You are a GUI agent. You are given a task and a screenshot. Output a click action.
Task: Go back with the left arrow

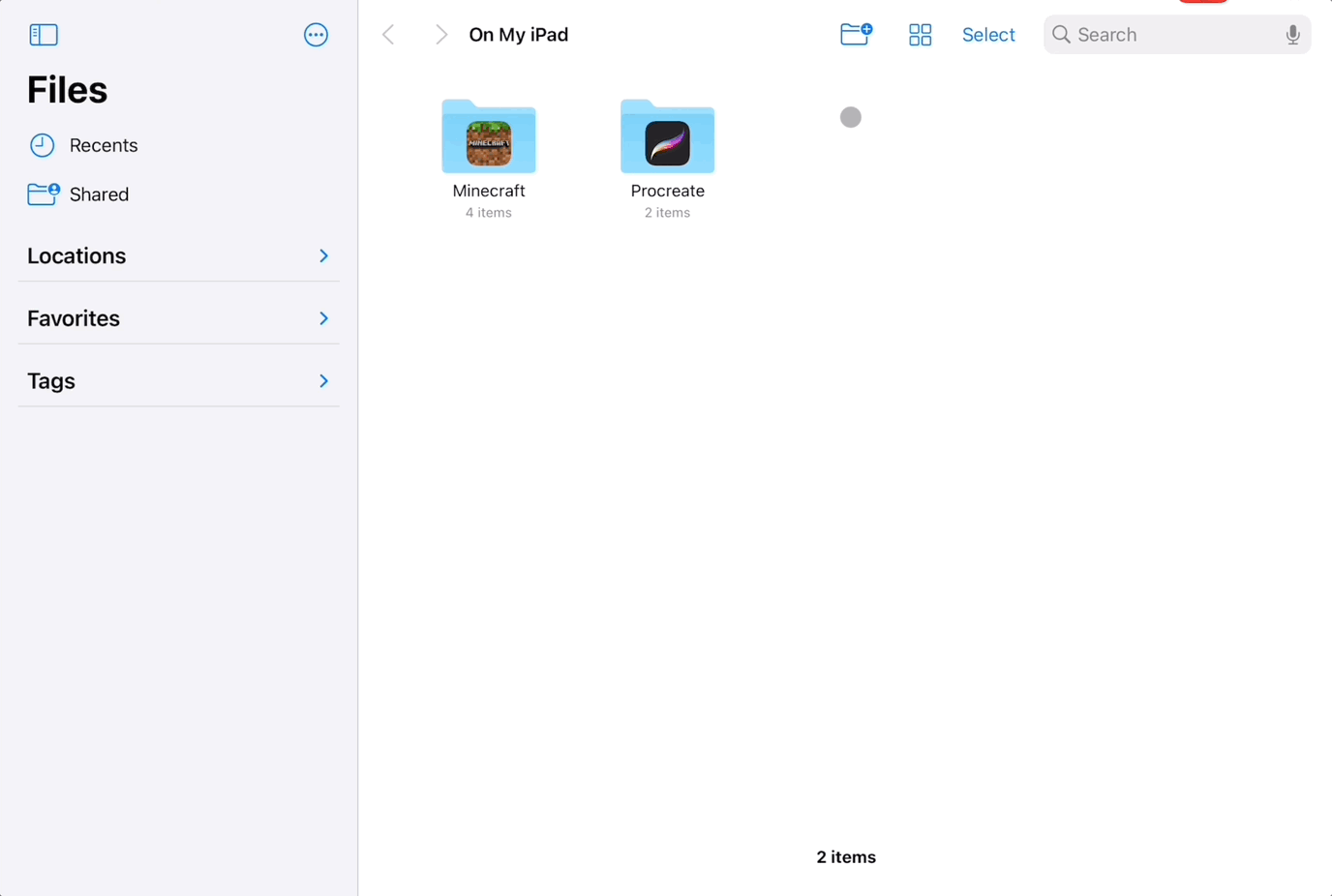pyautogui.click(x=389, y=35)
